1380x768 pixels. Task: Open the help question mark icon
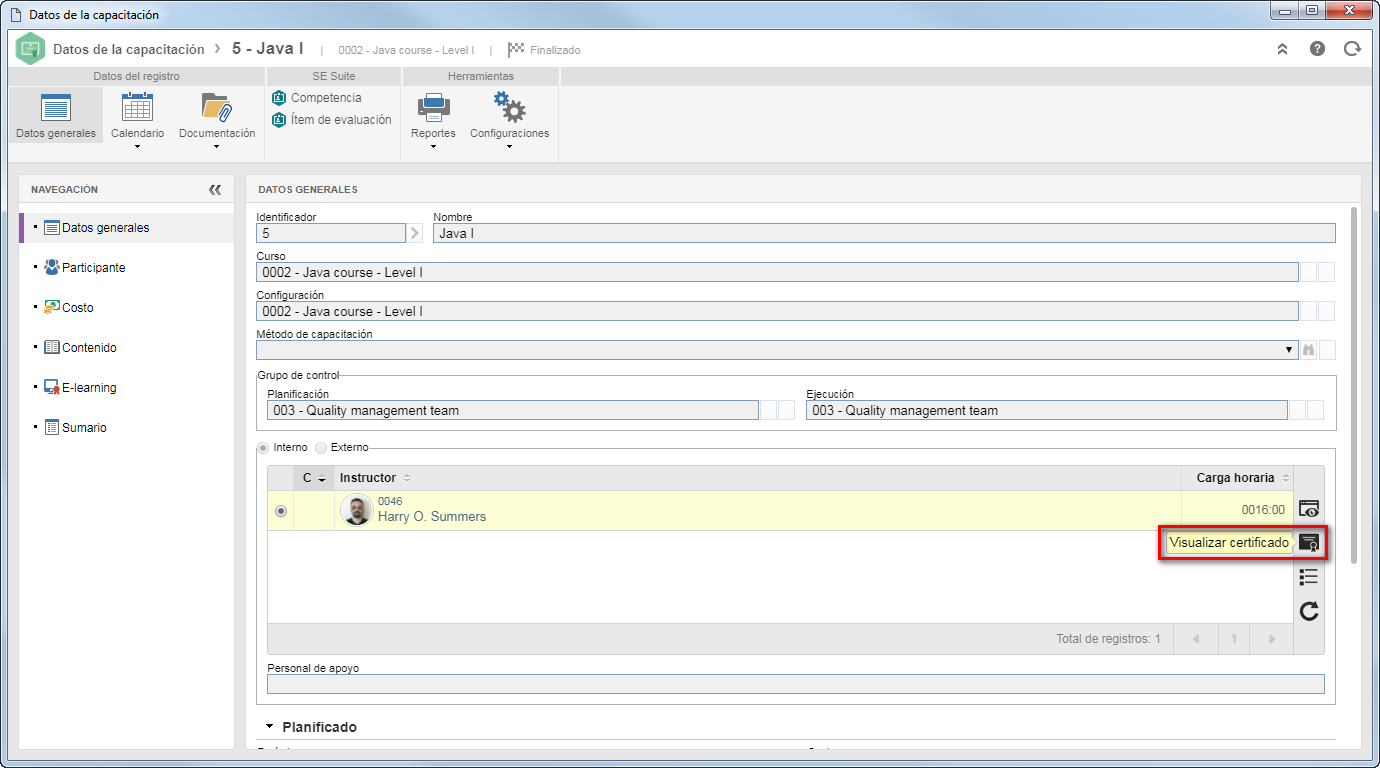[1317, 49]
